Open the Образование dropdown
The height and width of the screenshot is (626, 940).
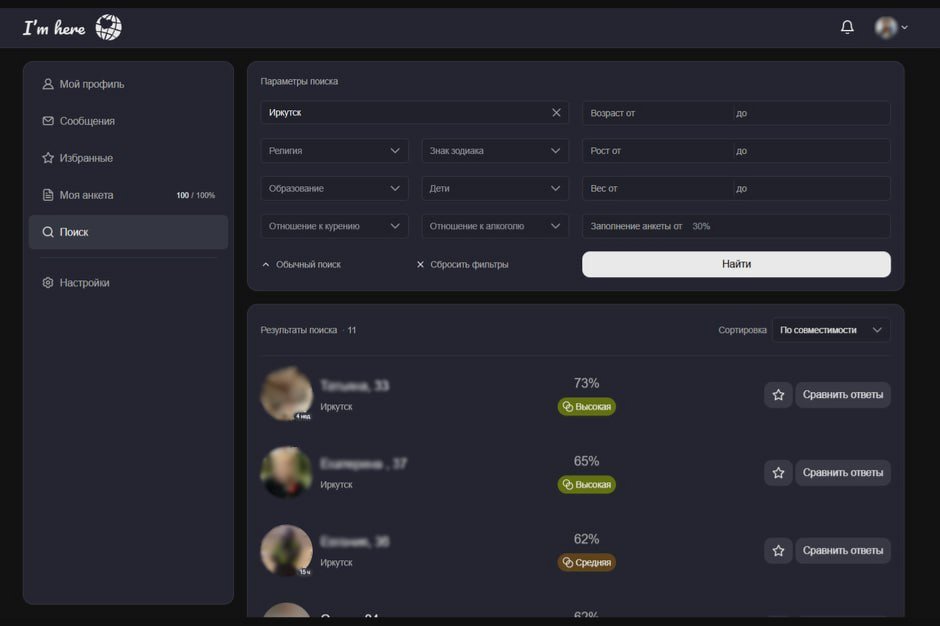335,188
